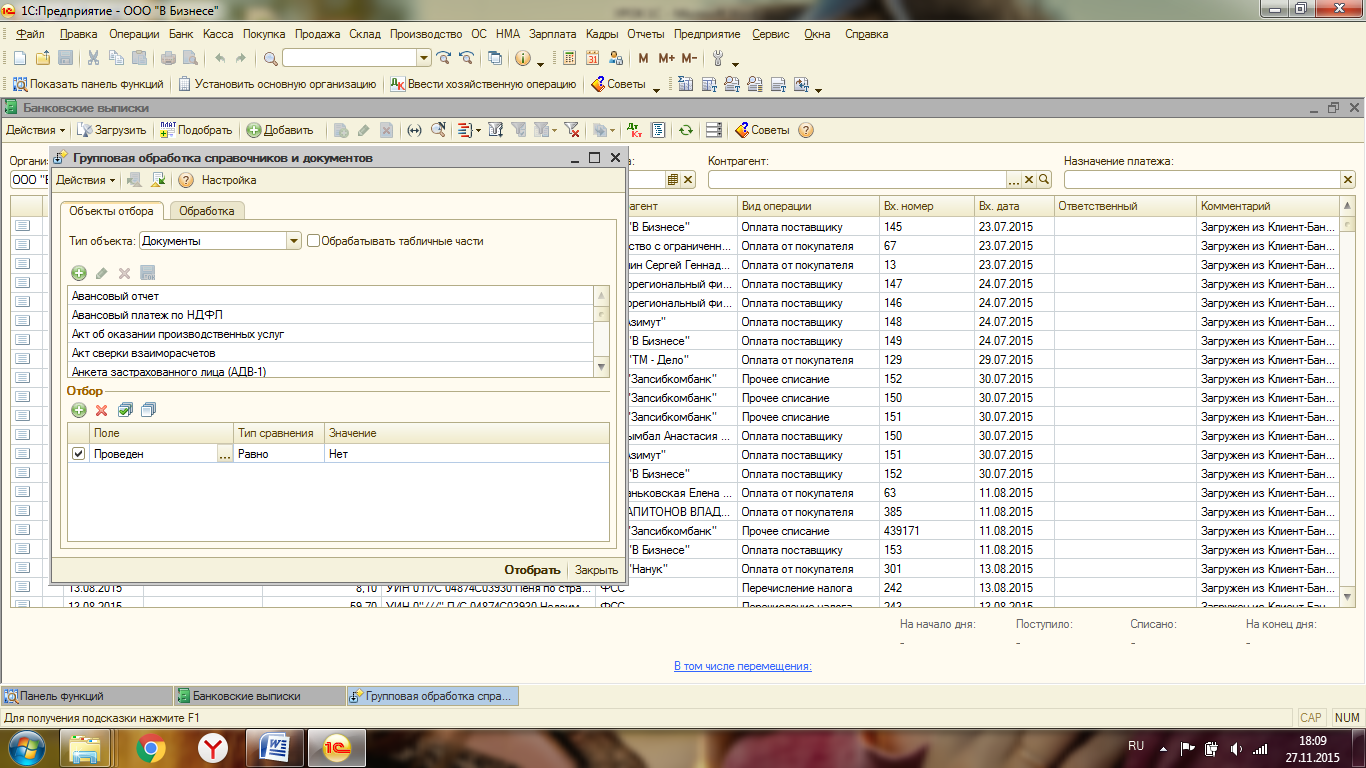Click В том числе перемещения link
The width and height of the screenshot is (1366, 768).
point(743,666)
